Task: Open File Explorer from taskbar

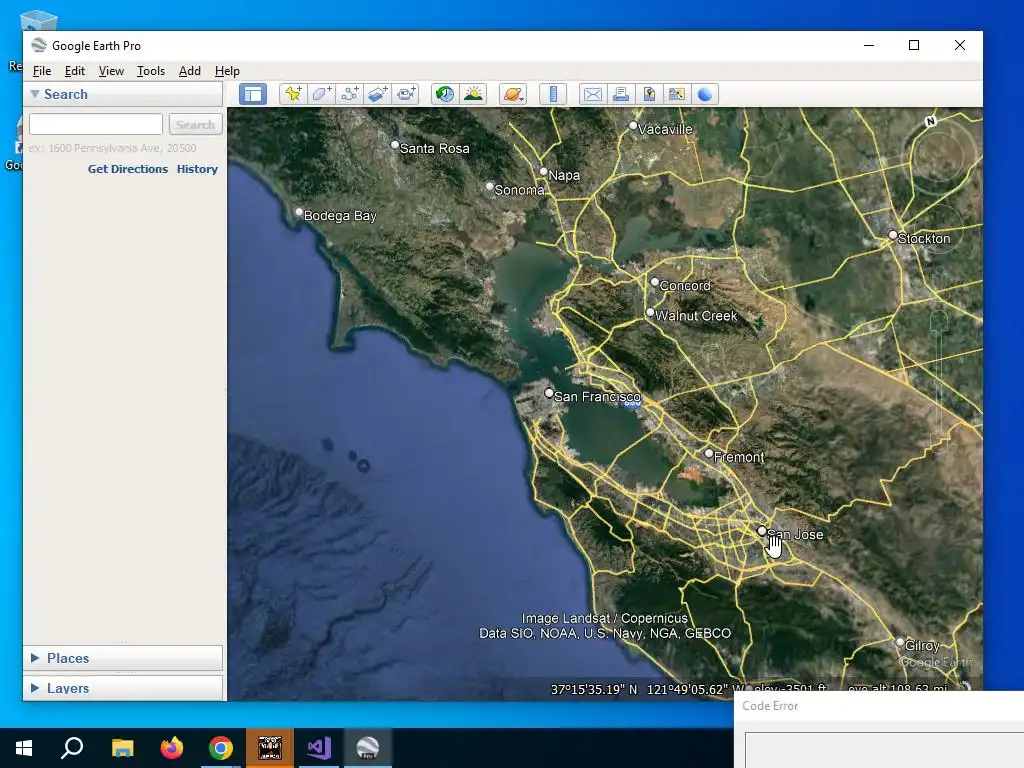Action: 122,748
